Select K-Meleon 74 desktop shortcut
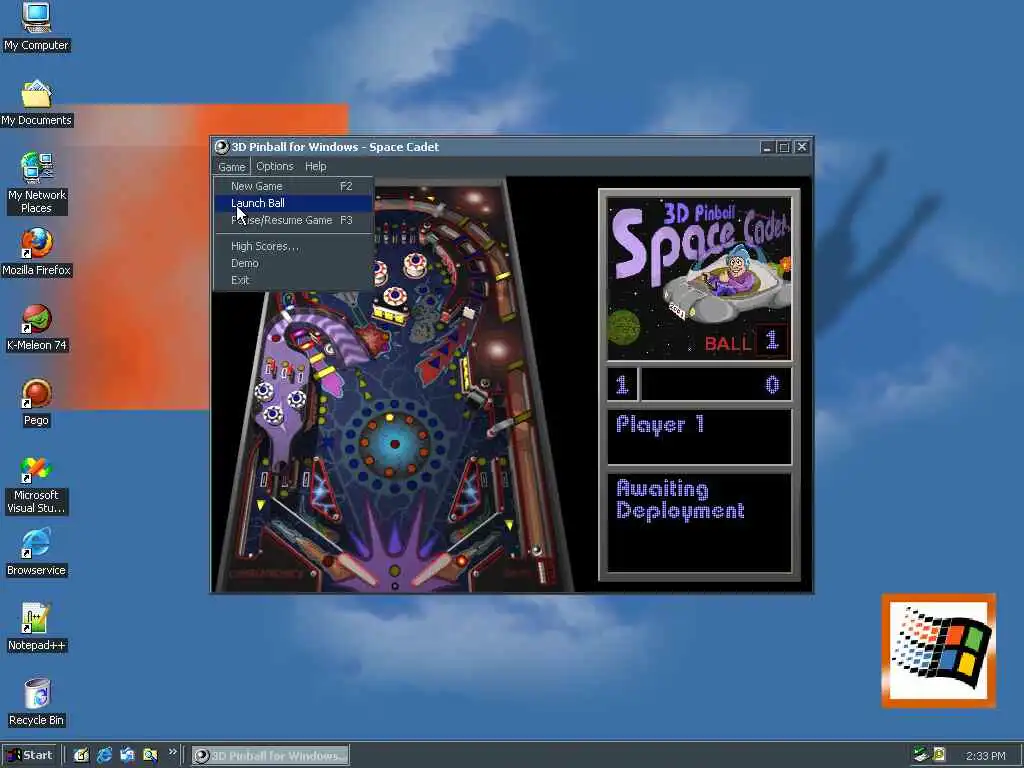Screen dimensions: 1024x768 click(x=37, y=328)
